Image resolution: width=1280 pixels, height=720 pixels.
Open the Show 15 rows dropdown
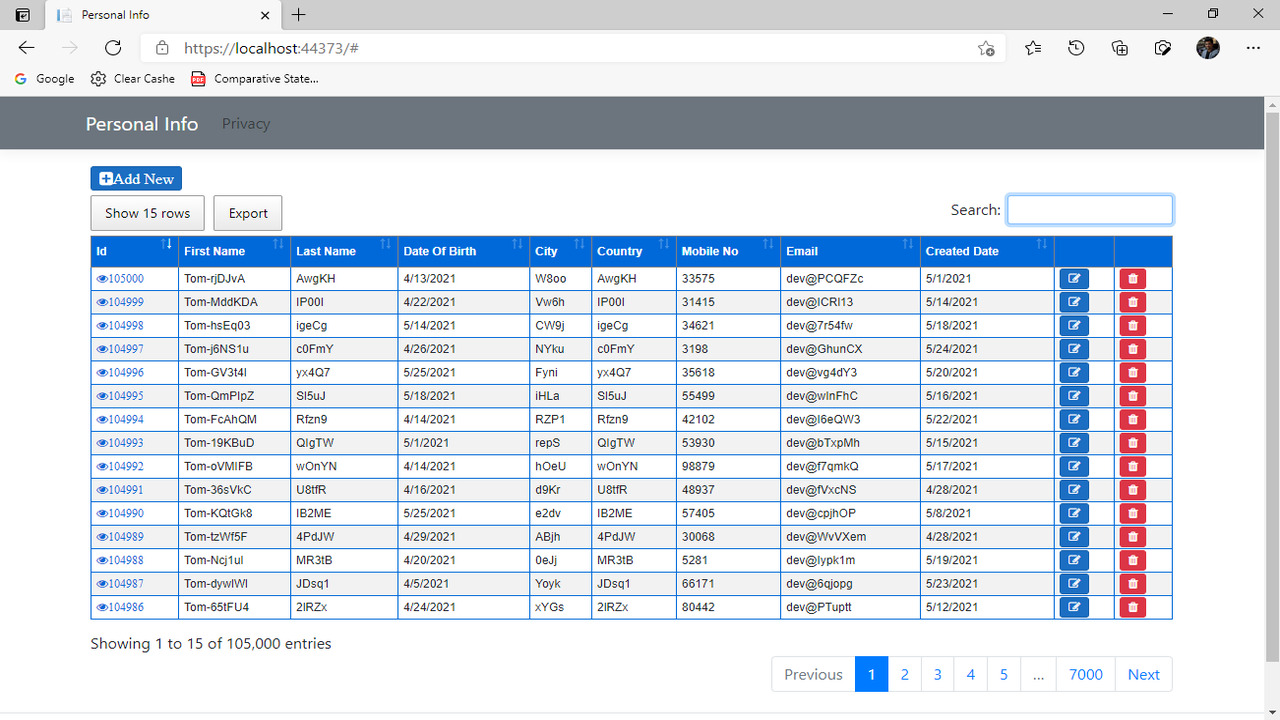coord(147,213)
